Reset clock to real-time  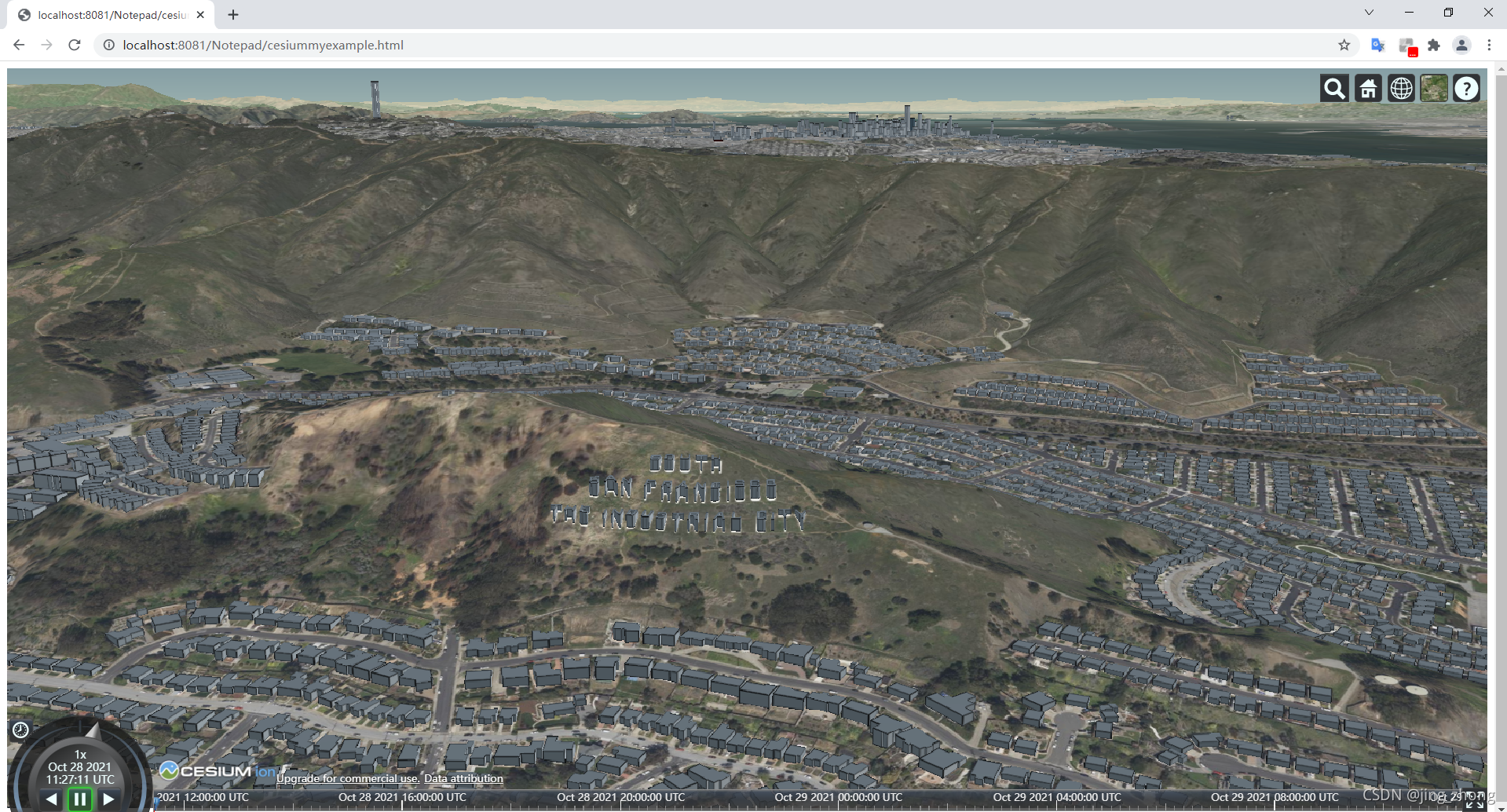(20, 730)
